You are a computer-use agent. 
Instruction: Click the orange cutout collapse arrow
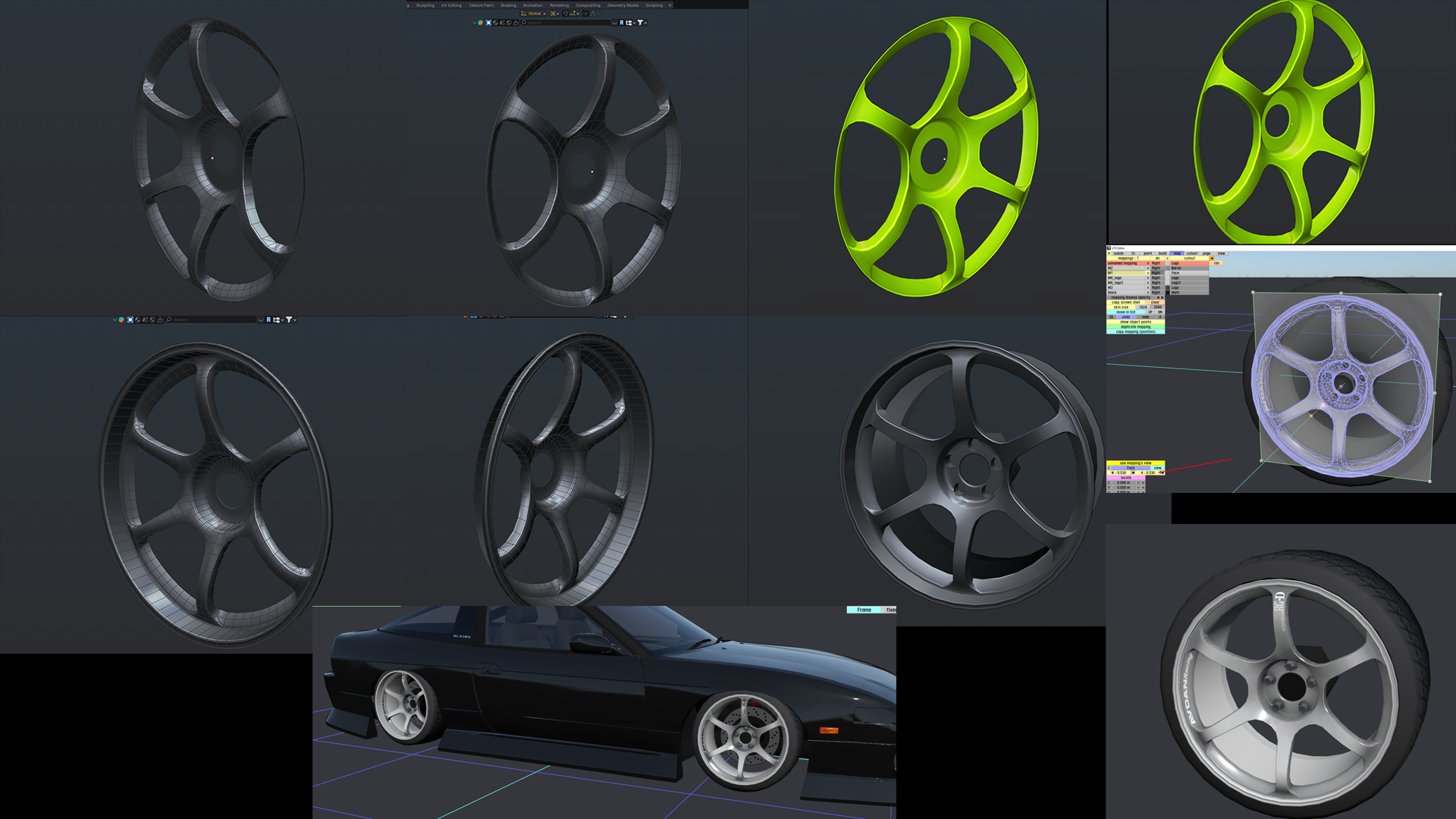click(1211, 258)
